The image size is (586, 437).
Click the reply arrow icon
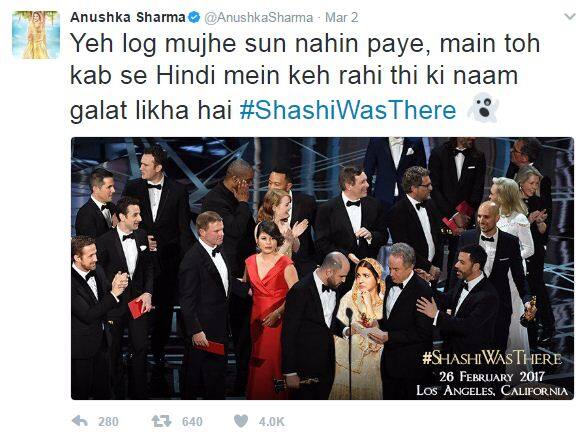click(80, 421)
